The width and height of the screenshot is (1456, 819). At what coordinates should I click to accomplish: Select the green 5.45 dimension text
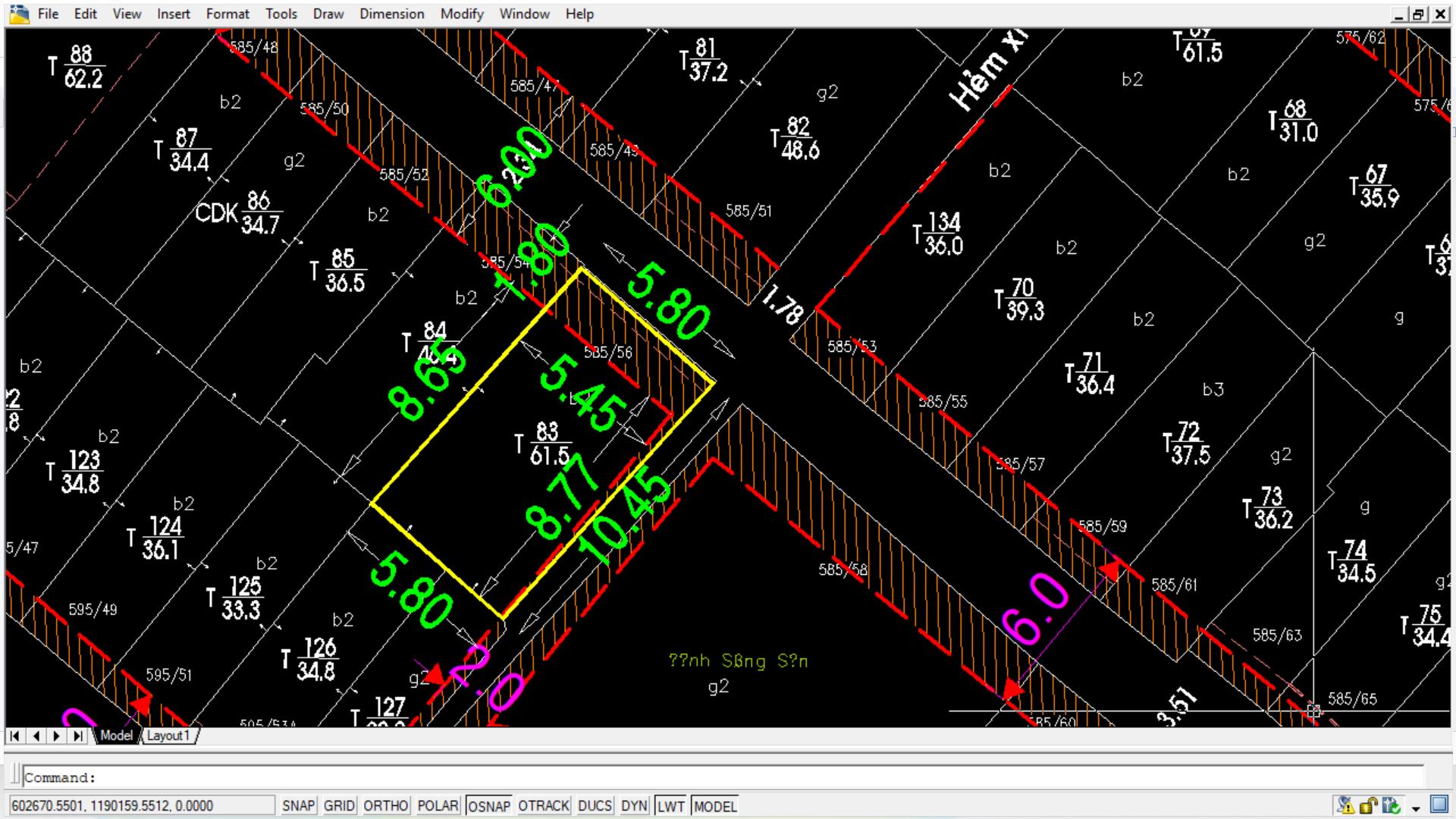[582, 393]
